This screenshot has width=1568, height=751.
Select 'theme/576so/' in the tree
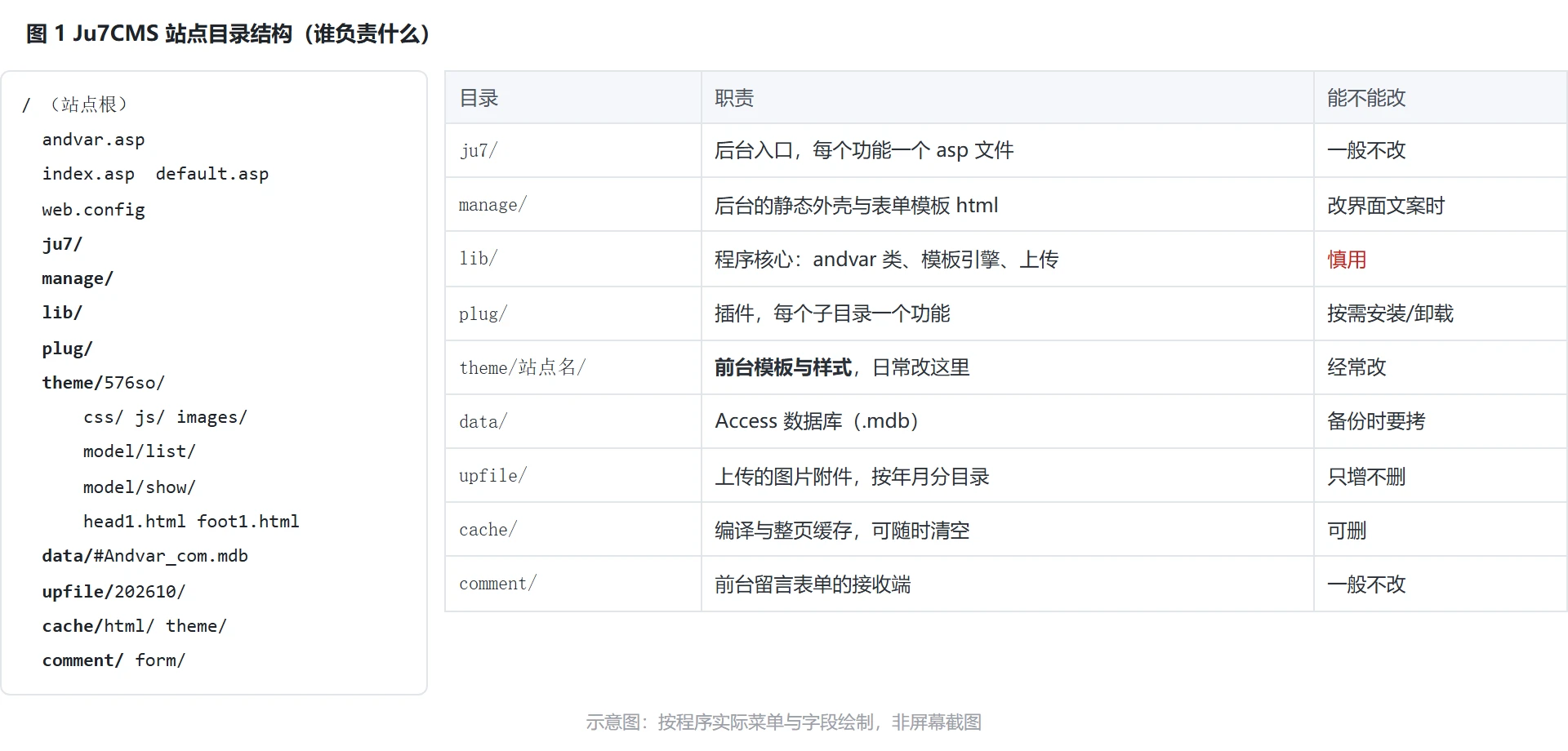click(103, 383)
